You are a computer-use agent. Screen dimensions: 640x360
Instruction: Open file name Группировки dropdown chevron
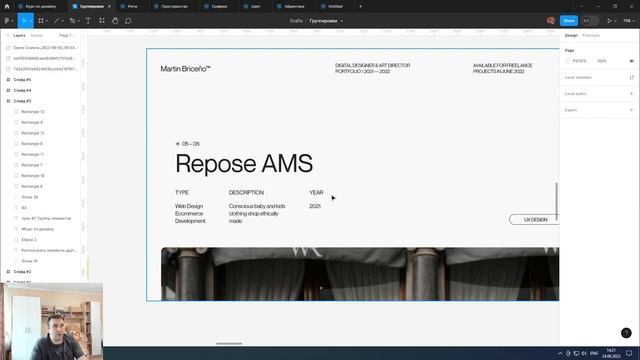342,21
